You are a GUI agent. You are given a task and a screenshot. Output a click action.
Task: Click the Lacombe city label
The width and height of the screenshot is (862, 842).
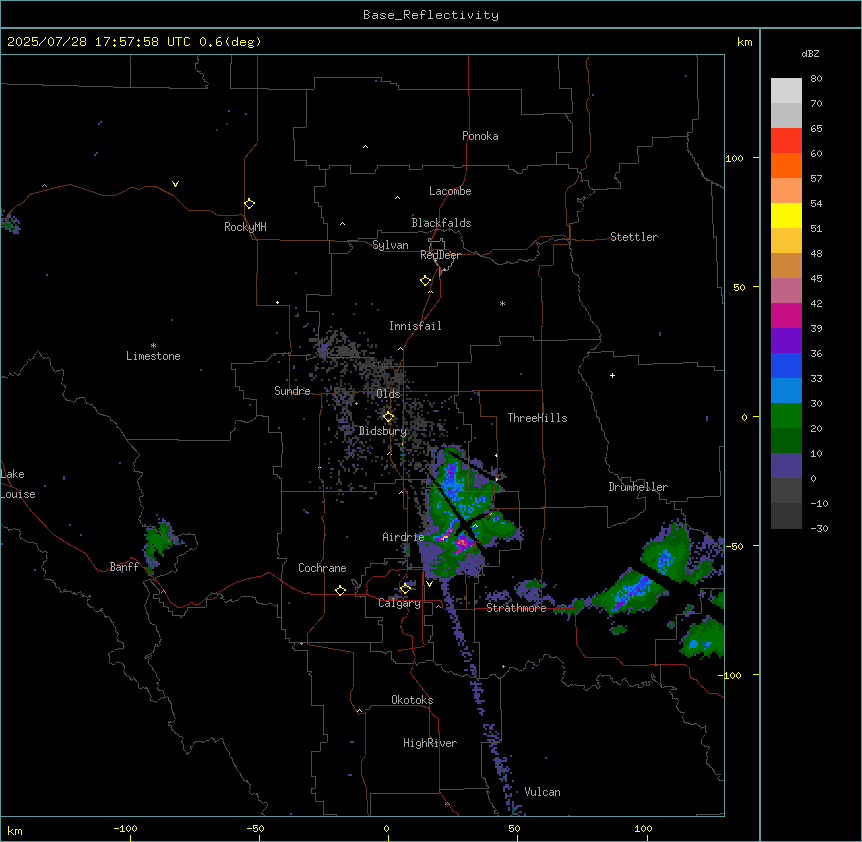450,191
